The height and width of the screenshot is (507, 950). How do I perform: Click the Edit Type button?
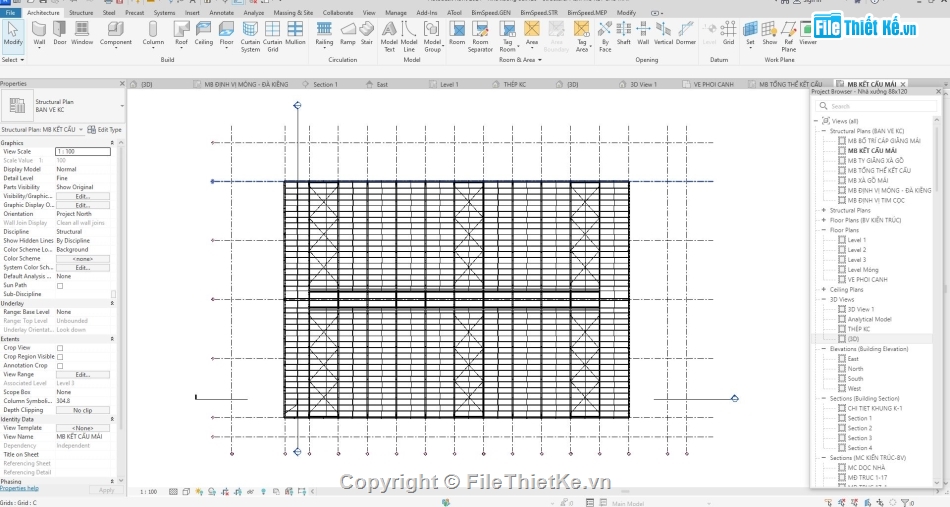coord(105,130)
